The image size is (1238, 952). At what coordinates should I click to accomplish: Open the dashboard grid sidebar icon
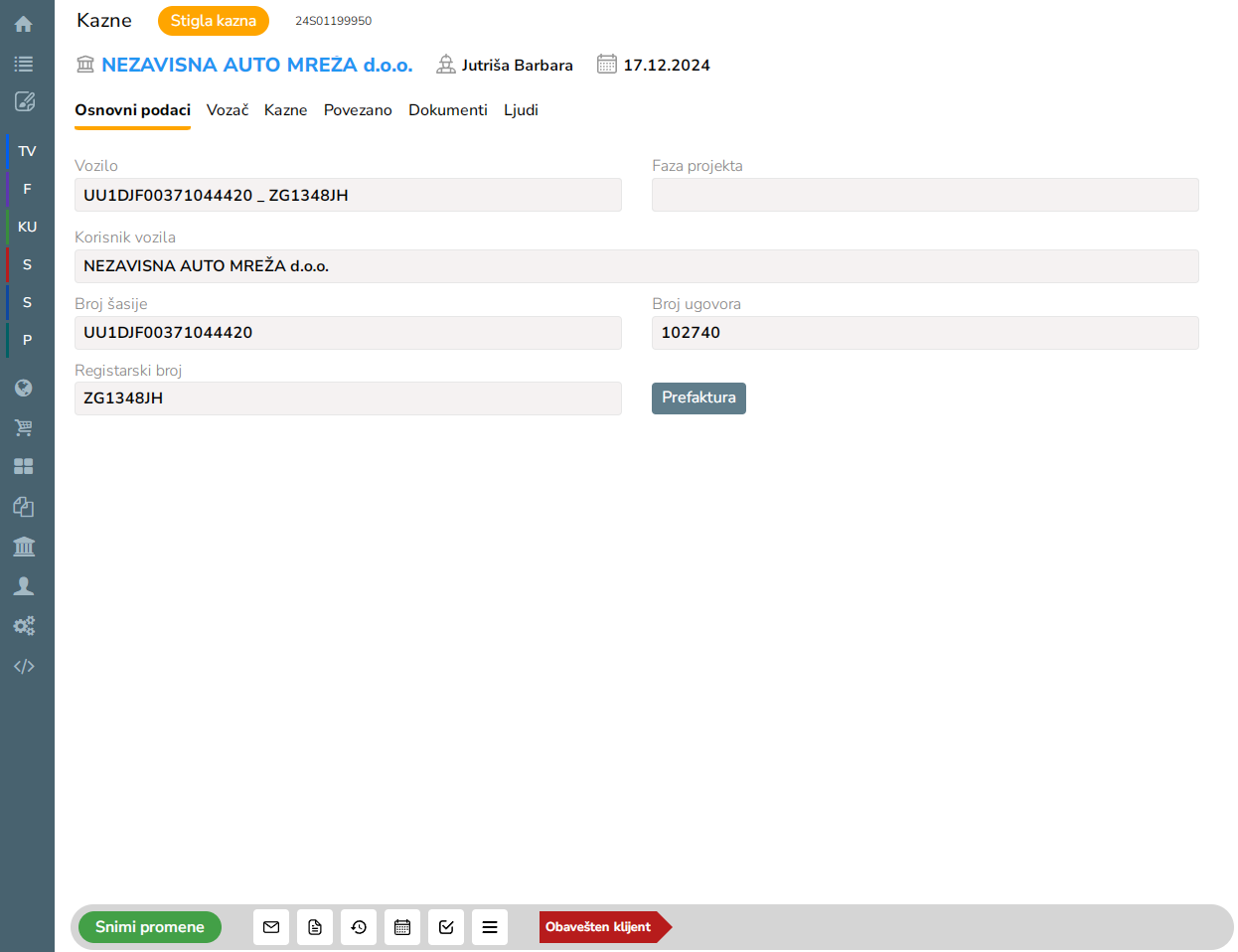click(x=24, y=467)
